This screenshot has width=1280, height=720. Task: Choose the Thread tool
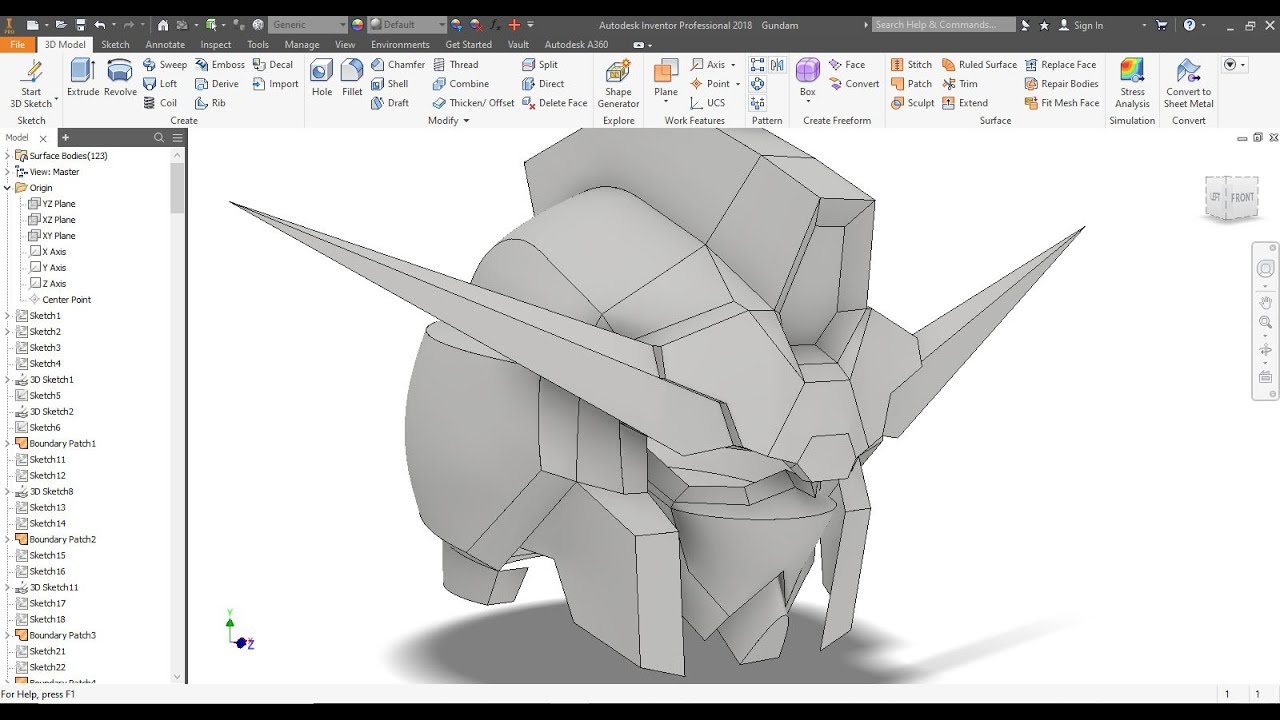pos(456,64)
